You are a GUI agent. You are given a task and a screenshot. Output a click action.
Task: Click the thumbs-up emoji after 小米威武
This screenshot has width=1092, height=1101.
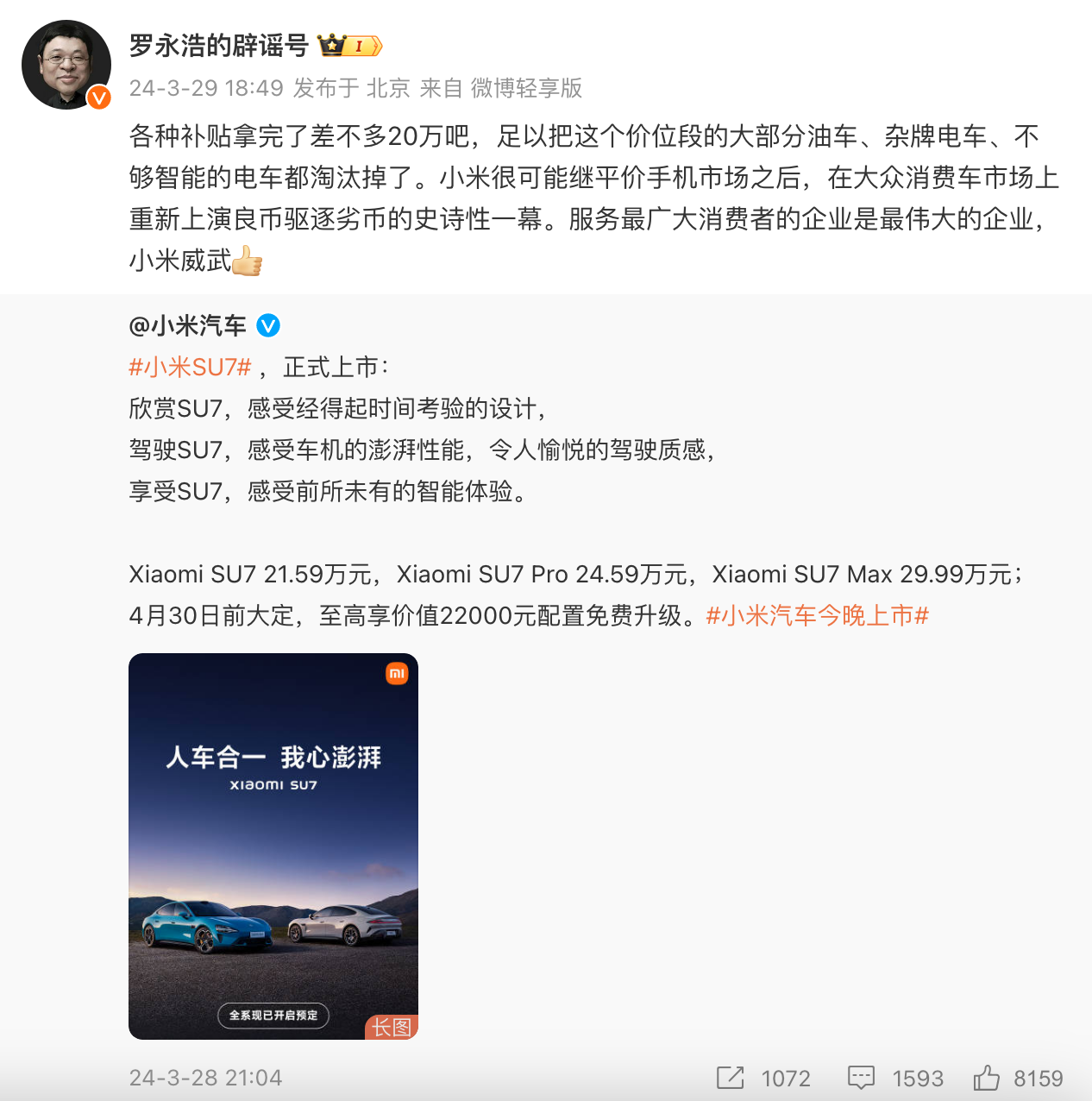coord(247,260)
